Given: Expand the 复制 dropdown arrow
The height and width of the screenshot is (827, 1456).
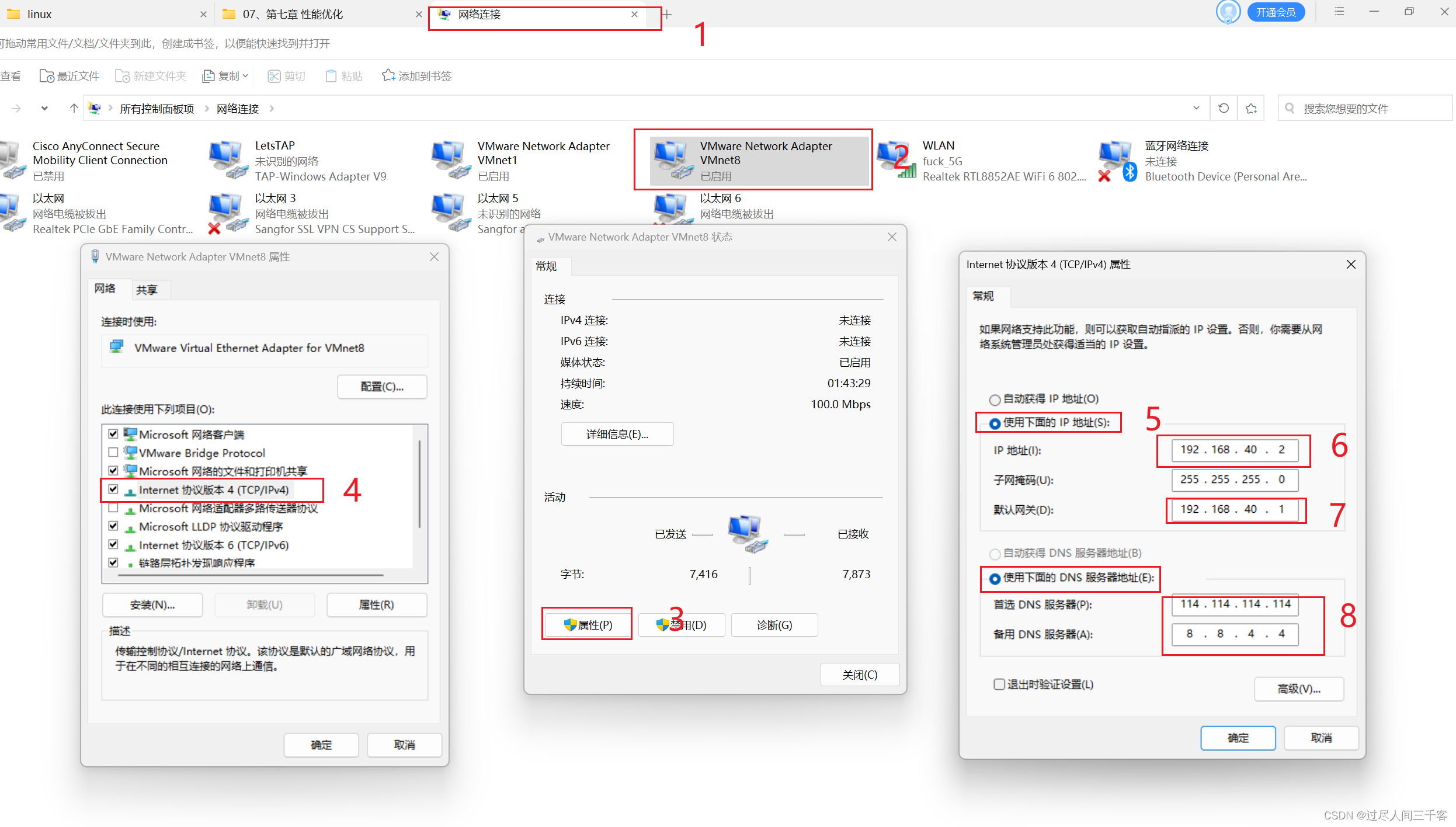Looking at the screenshot, I should 245,76.
